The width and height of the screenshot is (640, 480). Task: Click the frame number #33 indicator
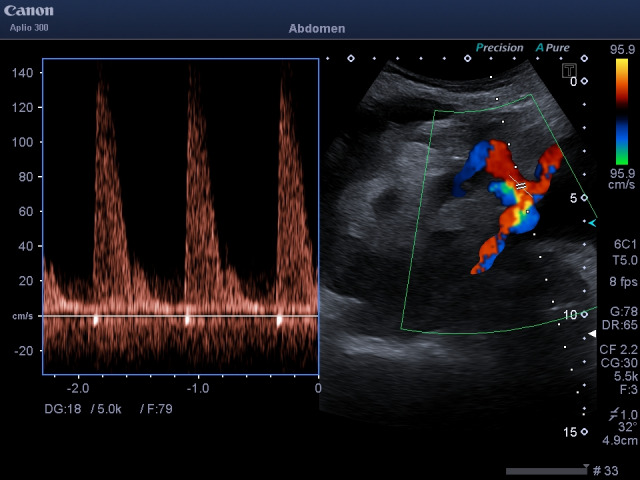606,470
